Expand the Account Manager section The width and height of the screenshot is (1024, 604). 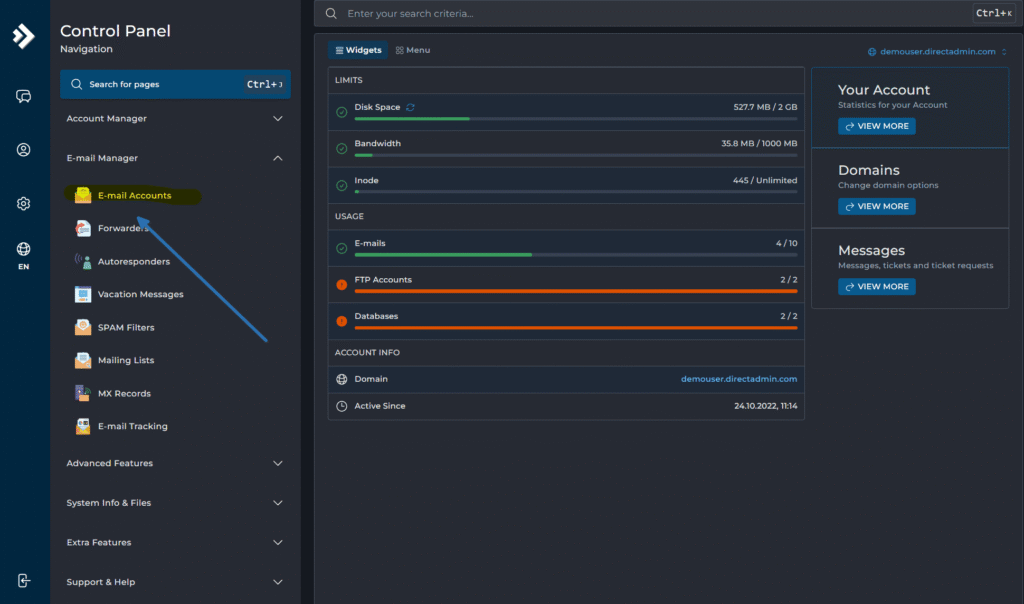pyautogui.click(x=277, y=119)
